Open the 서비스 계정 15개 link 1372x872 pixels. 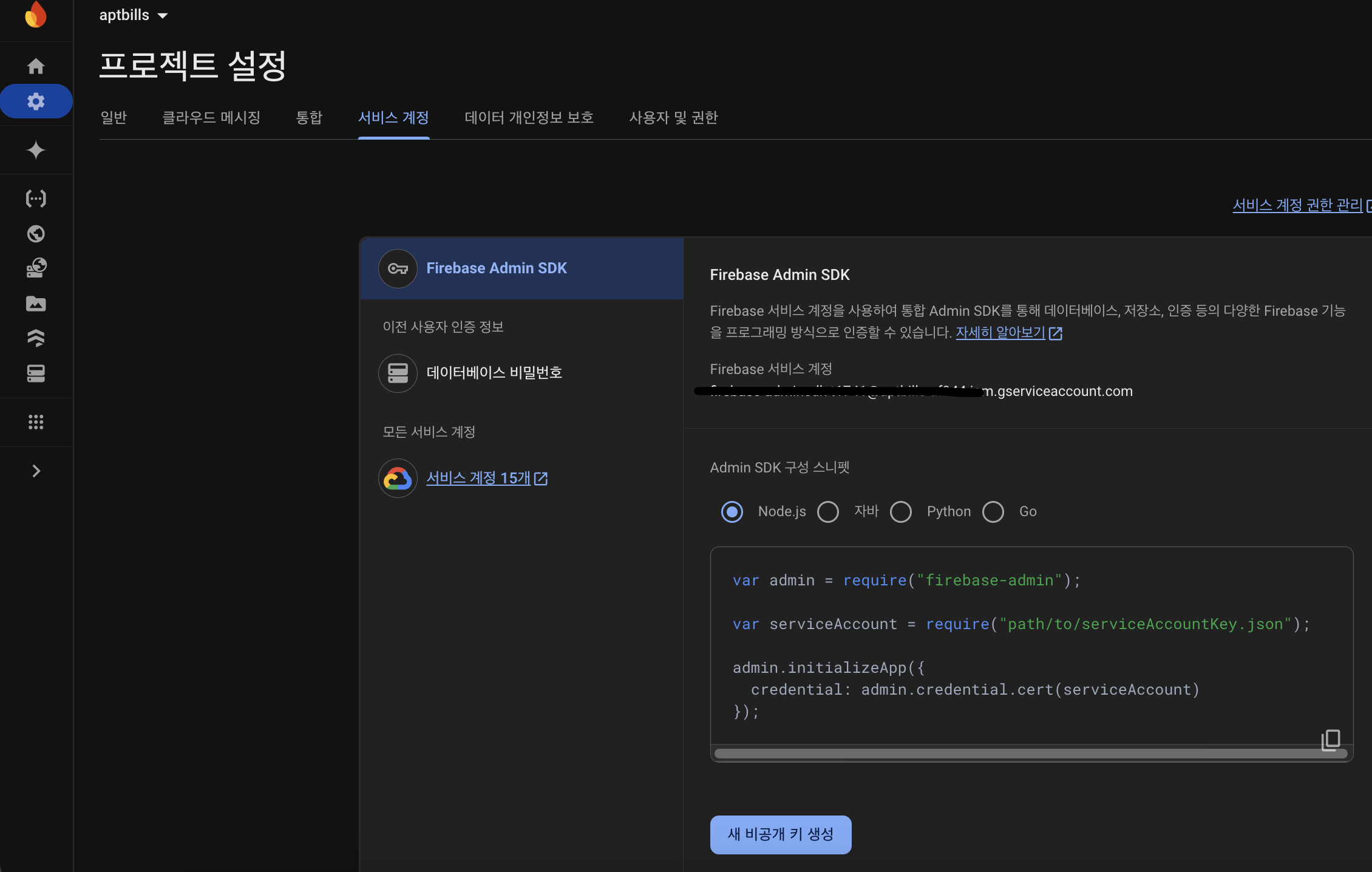pyautogui.click(x=478, y=479)
